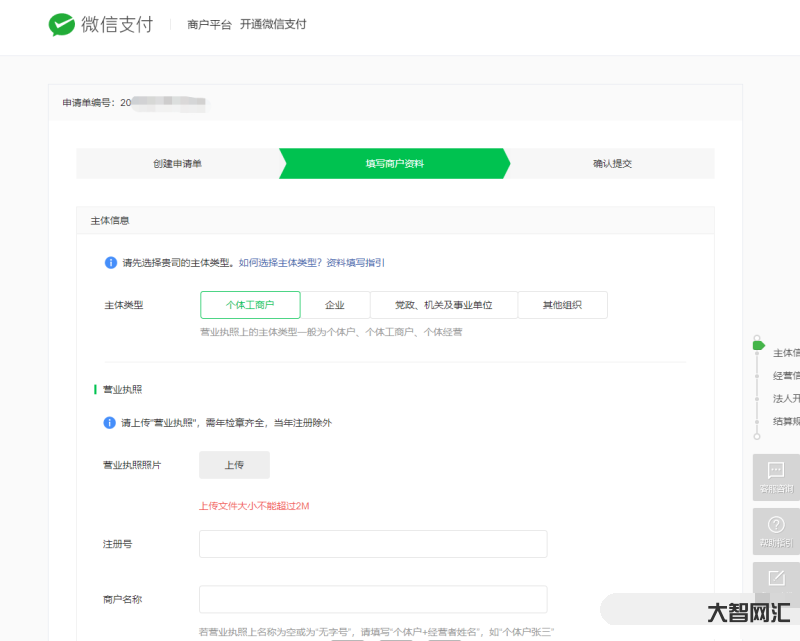800x641 pixels.
Task: Select 个体工商户 as subject type
Action: [x=250, y=305]
